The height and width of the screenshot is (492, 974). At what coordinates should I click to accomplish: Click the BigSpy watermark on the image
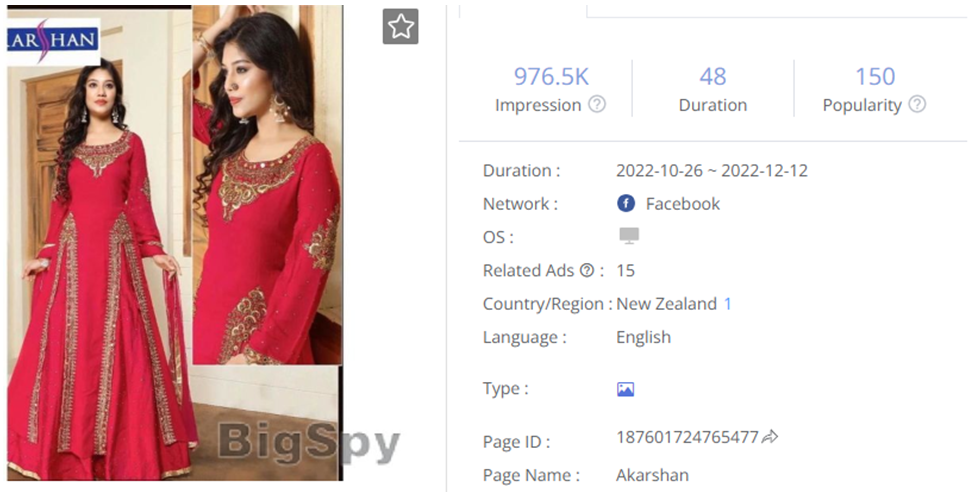309,443
